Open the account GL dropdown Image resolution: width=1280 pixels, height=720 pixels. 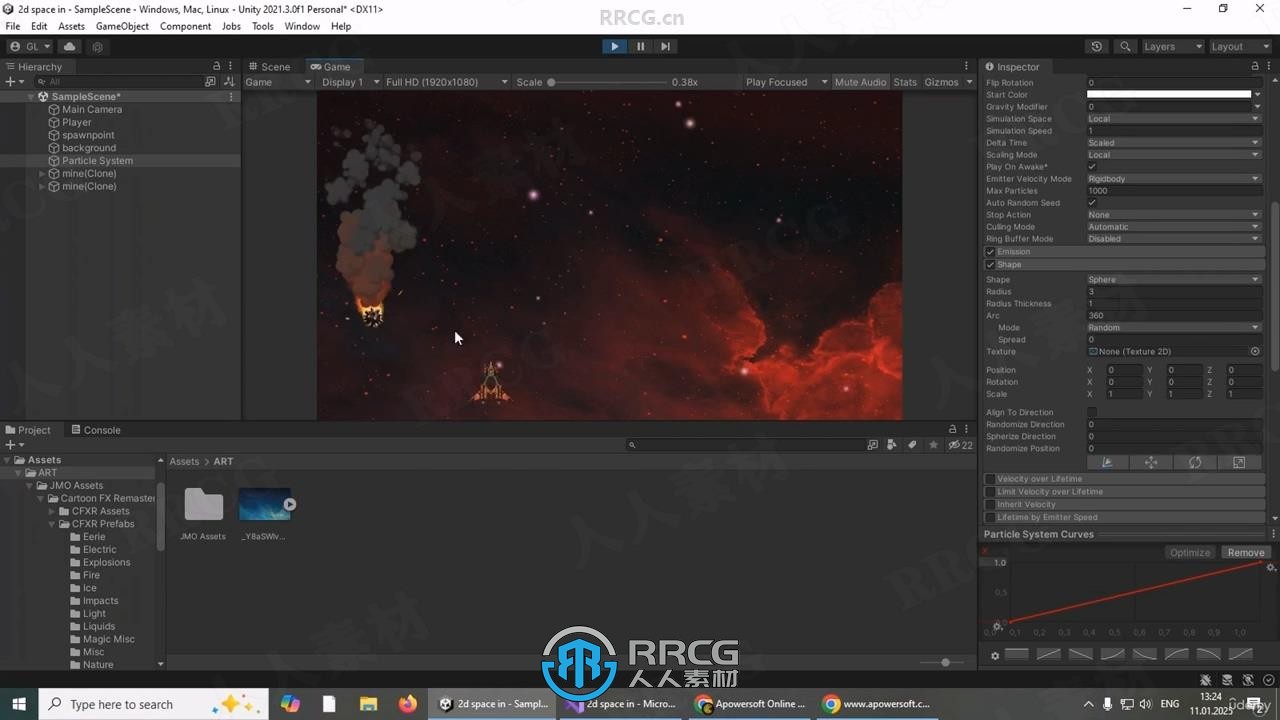click(x=29, y=46)
